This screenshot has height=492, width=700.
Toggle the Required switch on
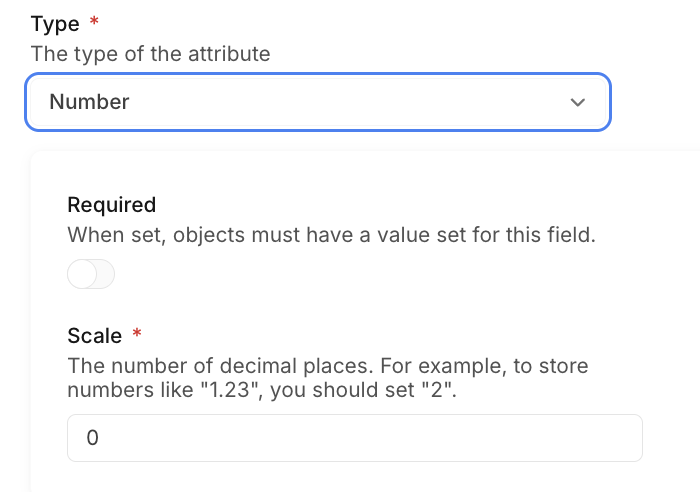pyautogui.click(x=91, y=274)
